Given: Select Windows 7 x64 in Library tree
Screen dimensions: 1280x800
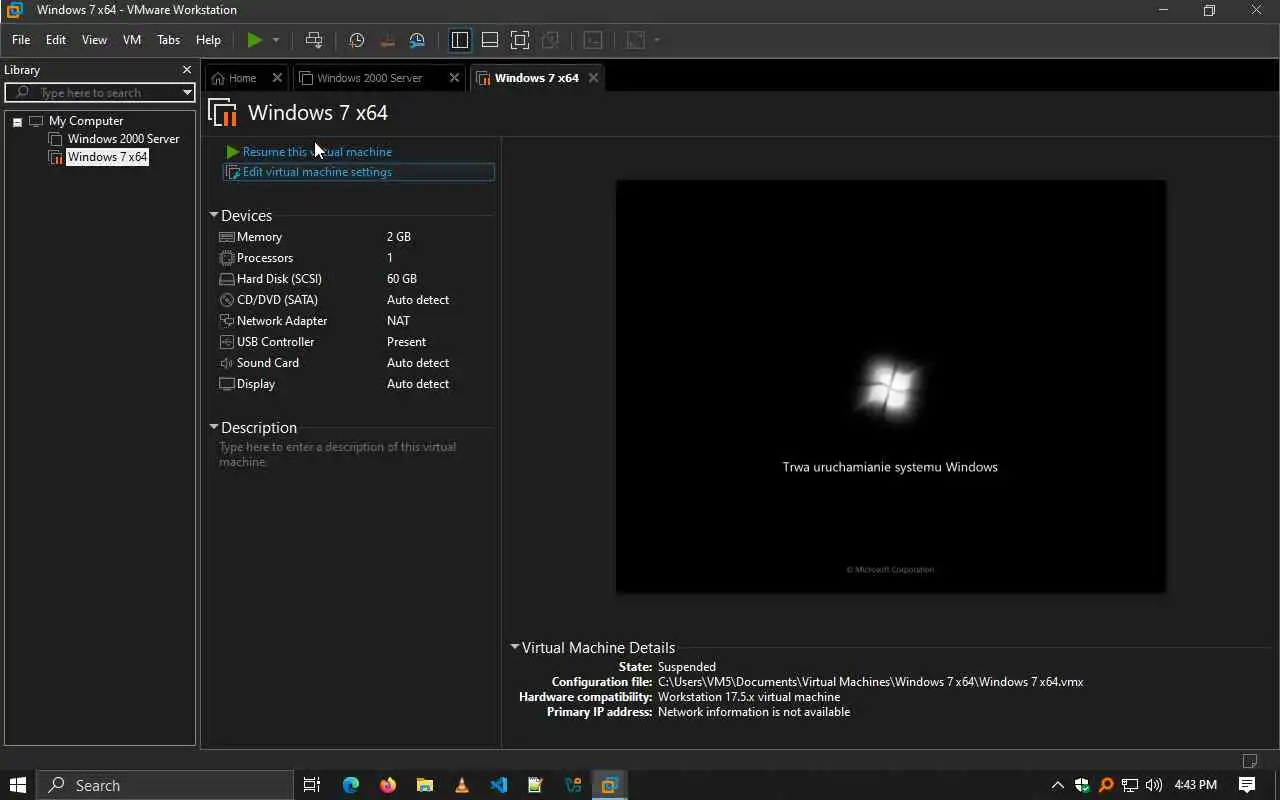Looking at the screenshot, I should (x=107, y=157).
